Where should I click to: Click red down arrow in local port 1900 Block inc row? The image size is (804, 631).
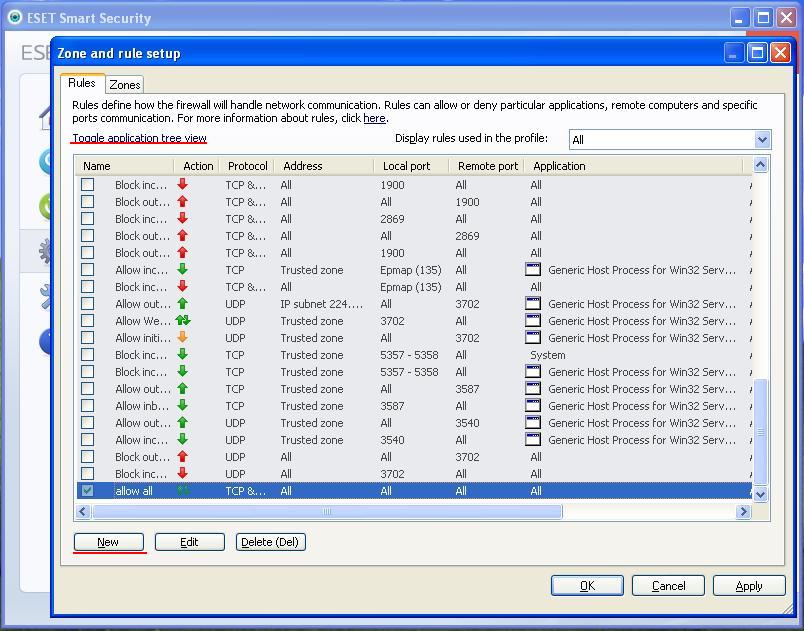(182, 184)
